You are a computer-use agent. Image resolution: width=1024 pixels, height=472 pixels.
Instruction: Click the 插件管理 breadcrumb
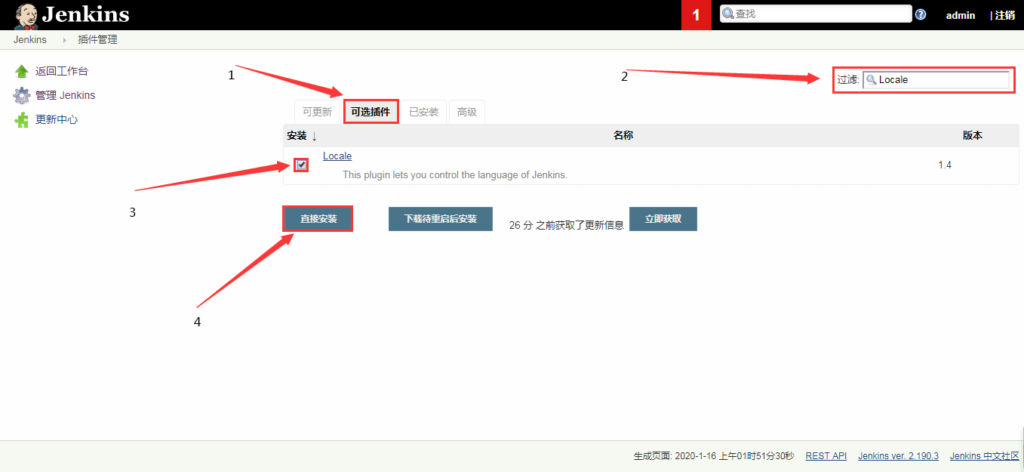[97, 40]
